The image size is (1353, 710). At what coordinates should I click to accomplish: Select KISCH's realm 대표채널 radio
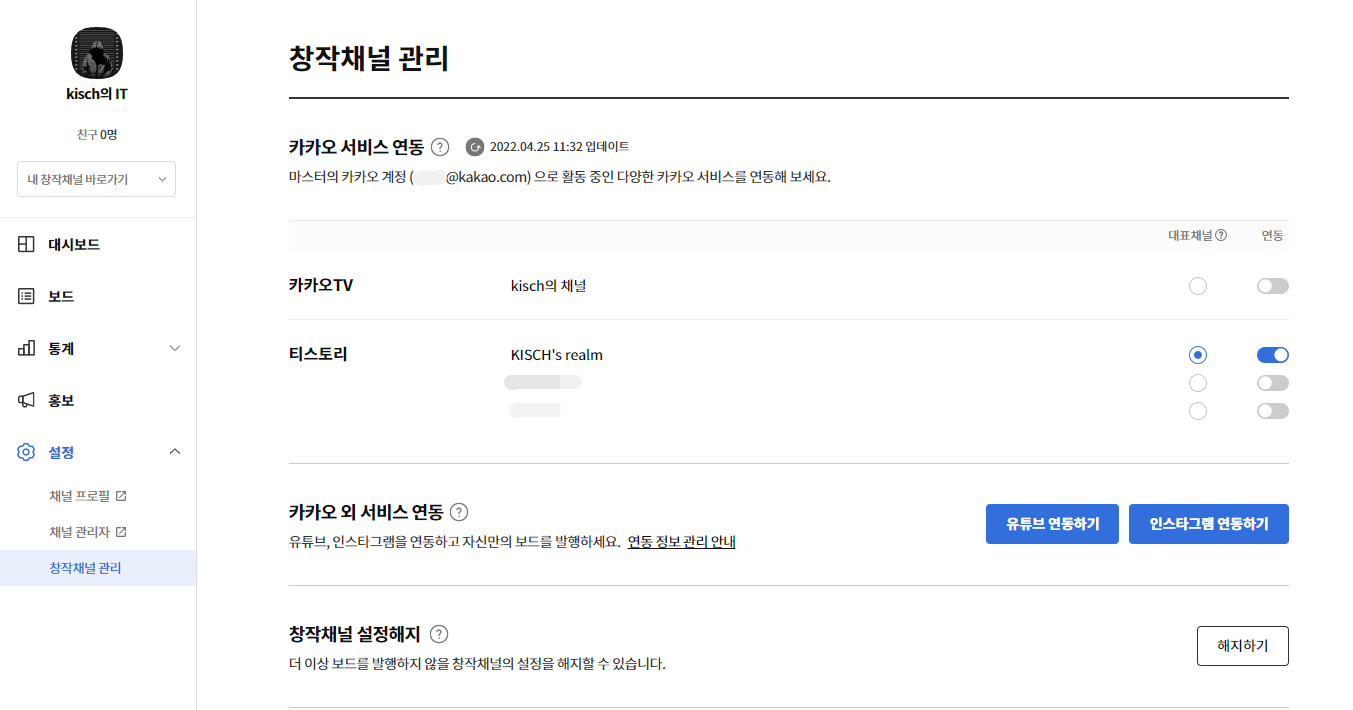(1198, 355)
